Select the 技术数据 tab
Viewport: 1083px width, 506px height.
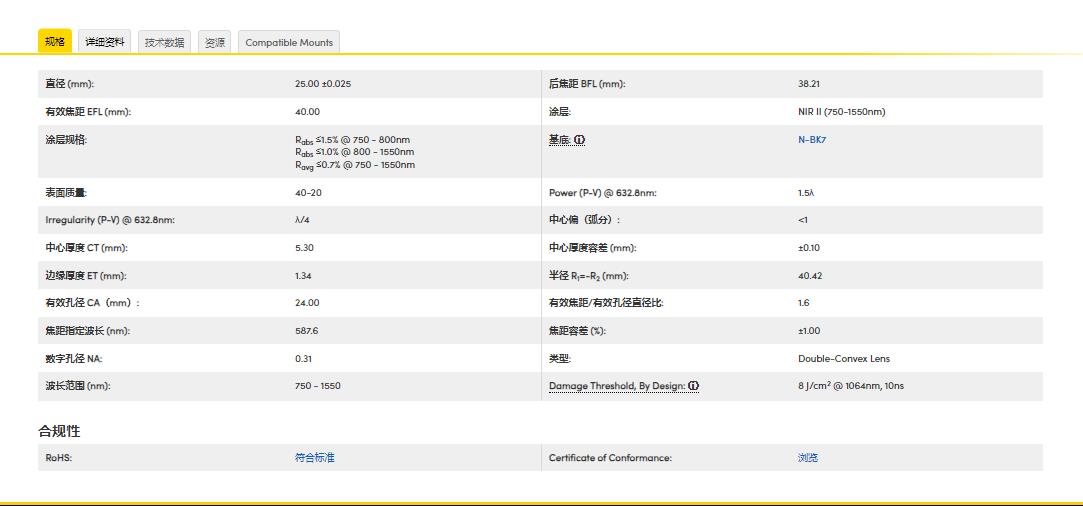(164, 42)
